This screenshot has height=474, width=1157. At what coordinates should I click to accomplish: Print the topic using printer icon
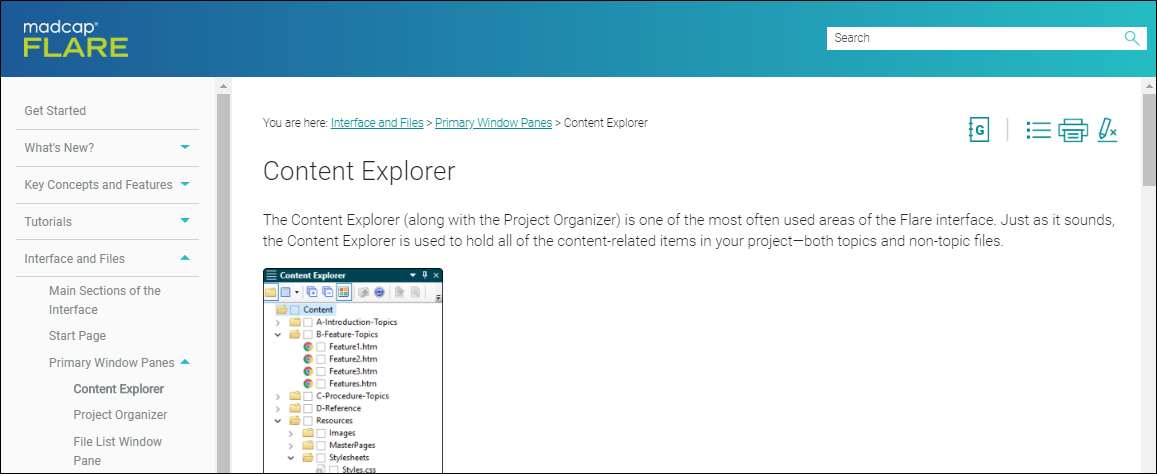click(x=1073, y=130)
